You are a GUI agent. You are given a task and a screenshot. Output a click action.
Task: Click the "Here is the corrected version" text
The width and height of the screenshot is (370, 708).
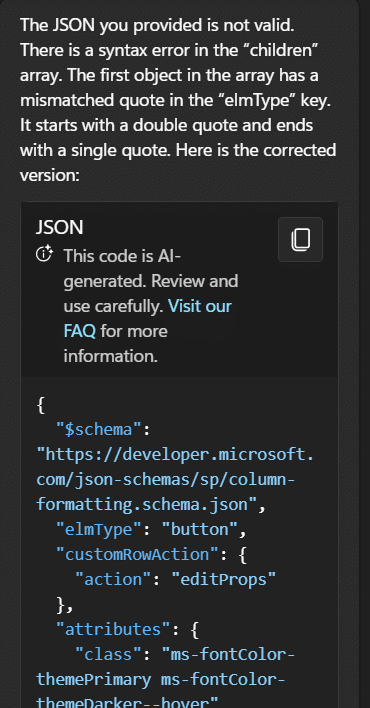pyautogui.click(x=178, y=162)
